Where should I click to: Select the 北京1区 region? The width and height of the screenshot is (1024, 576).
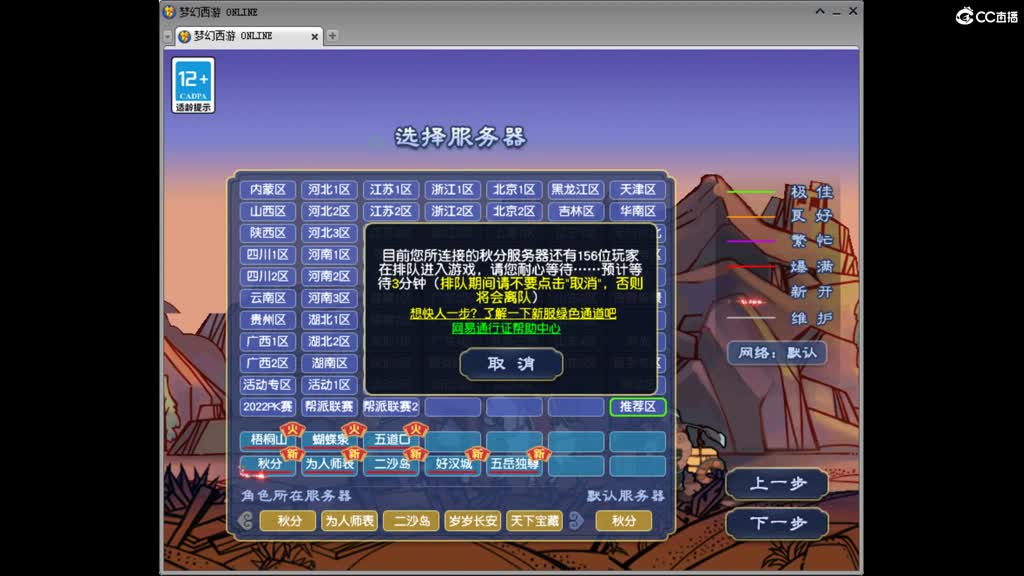tap(514, 189)
